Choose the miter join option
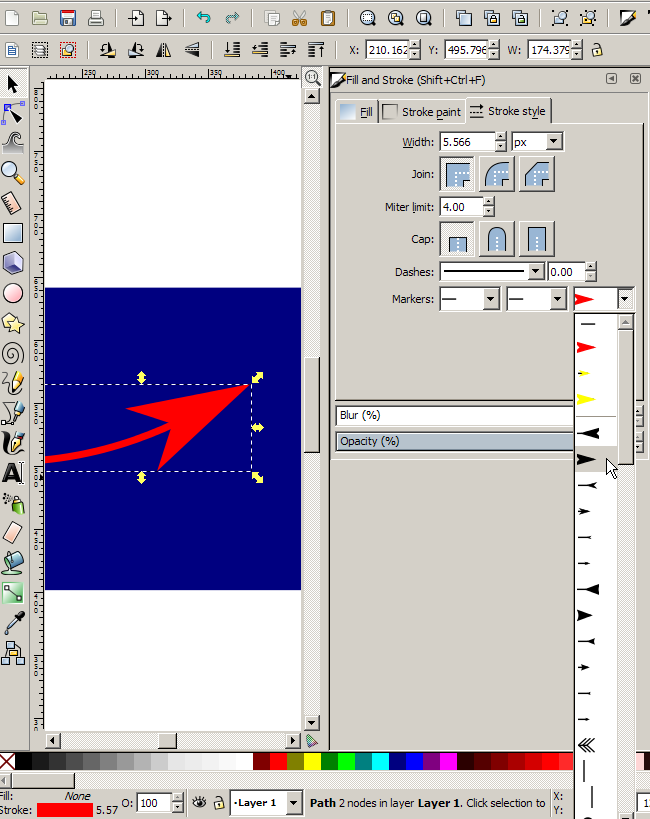The height and width of the screenshot is (819, 650). tap(457, 174)
